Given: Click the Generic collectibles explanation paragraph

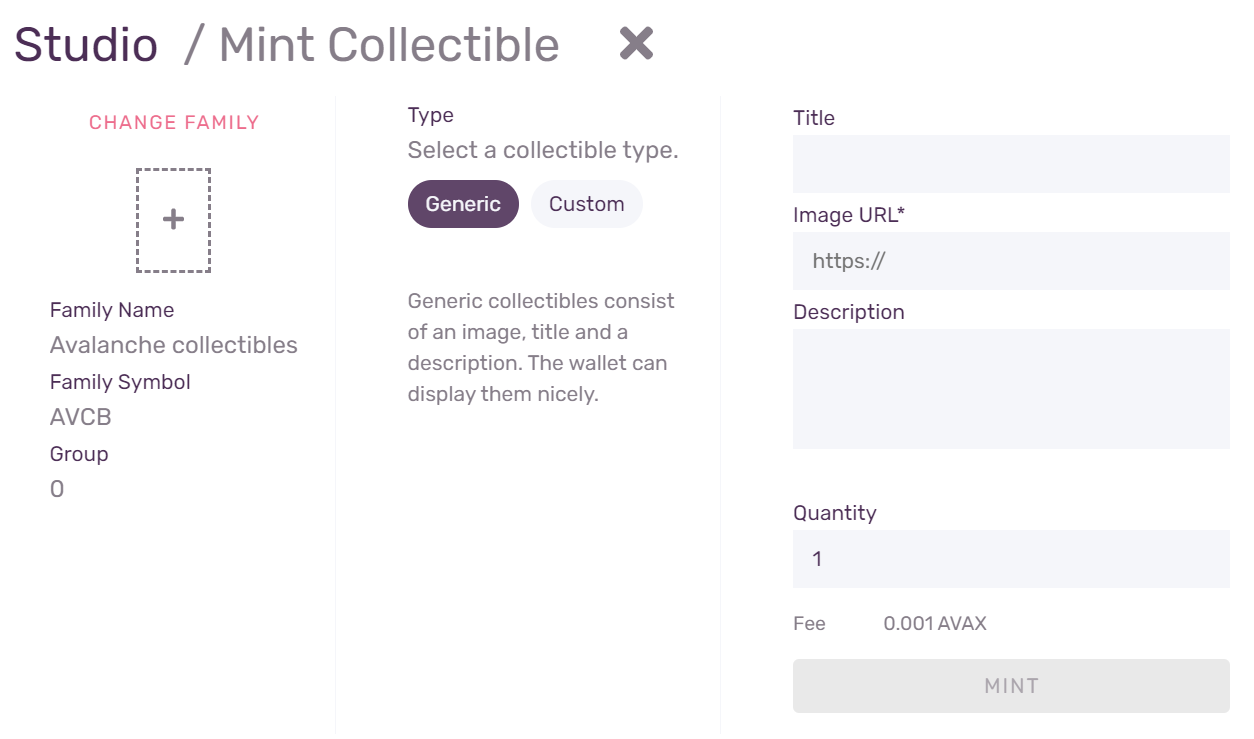Looking at the screenshot, I should (540, 347).
